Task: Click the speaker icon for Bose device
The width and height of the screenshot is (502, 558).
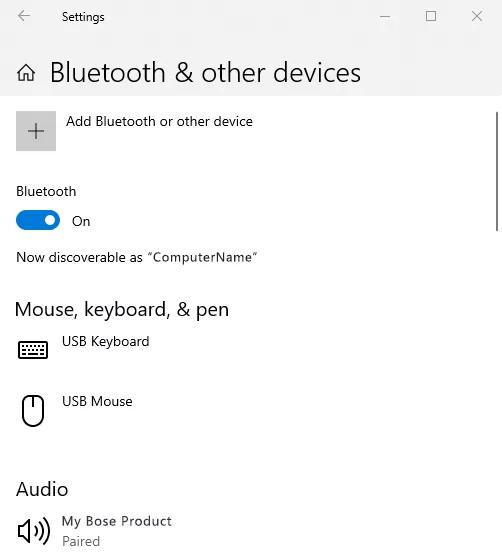Action: [x=34, y=531]
